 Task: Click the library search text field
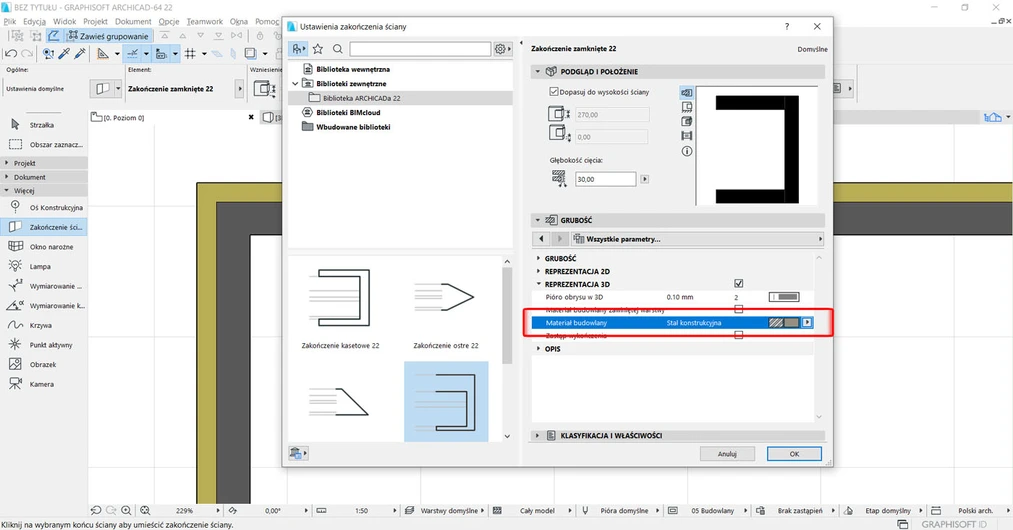[x=420, y=48]
